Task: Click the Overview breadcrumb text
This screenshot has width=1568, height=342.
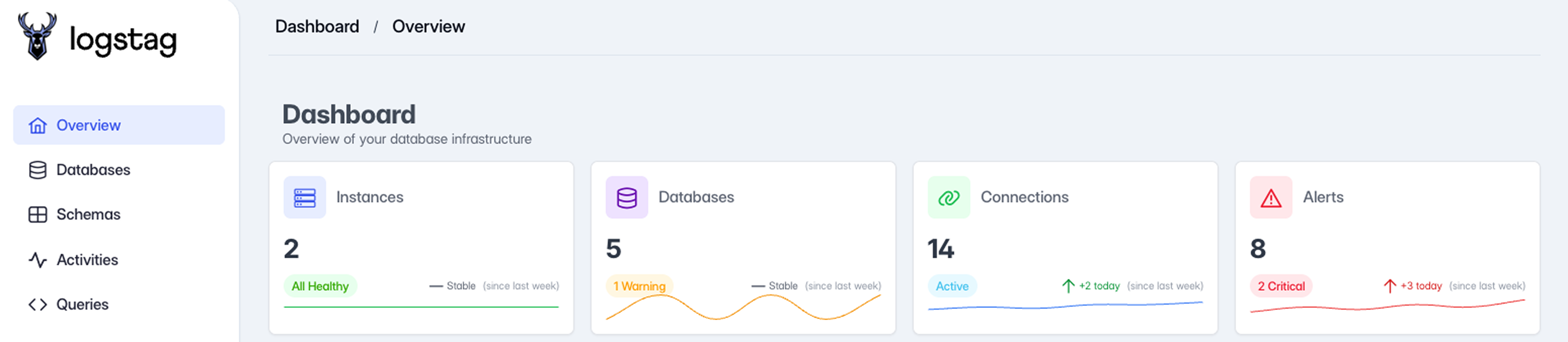Action: point(428,27)
